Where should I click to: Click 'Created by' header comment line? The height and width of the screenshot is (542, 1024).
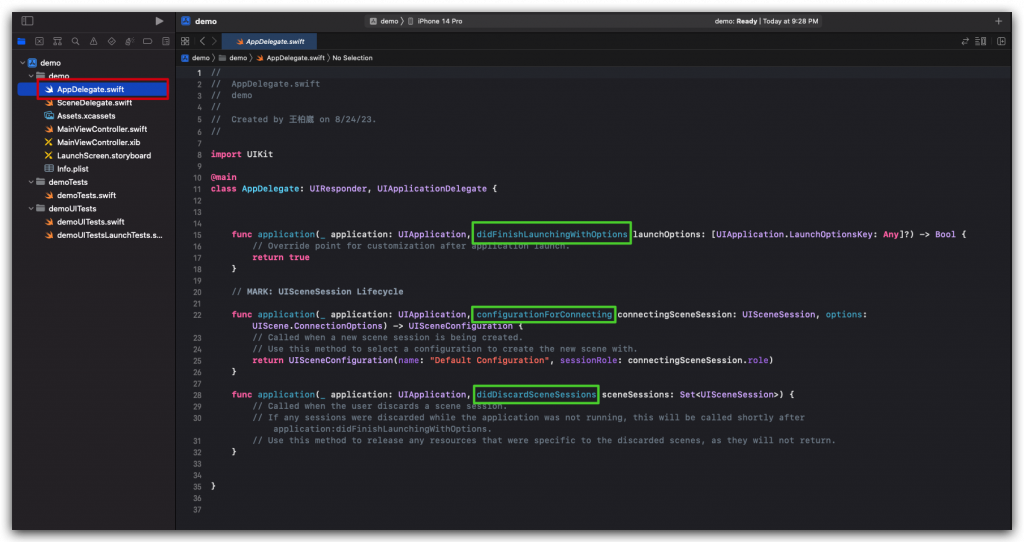293,120
